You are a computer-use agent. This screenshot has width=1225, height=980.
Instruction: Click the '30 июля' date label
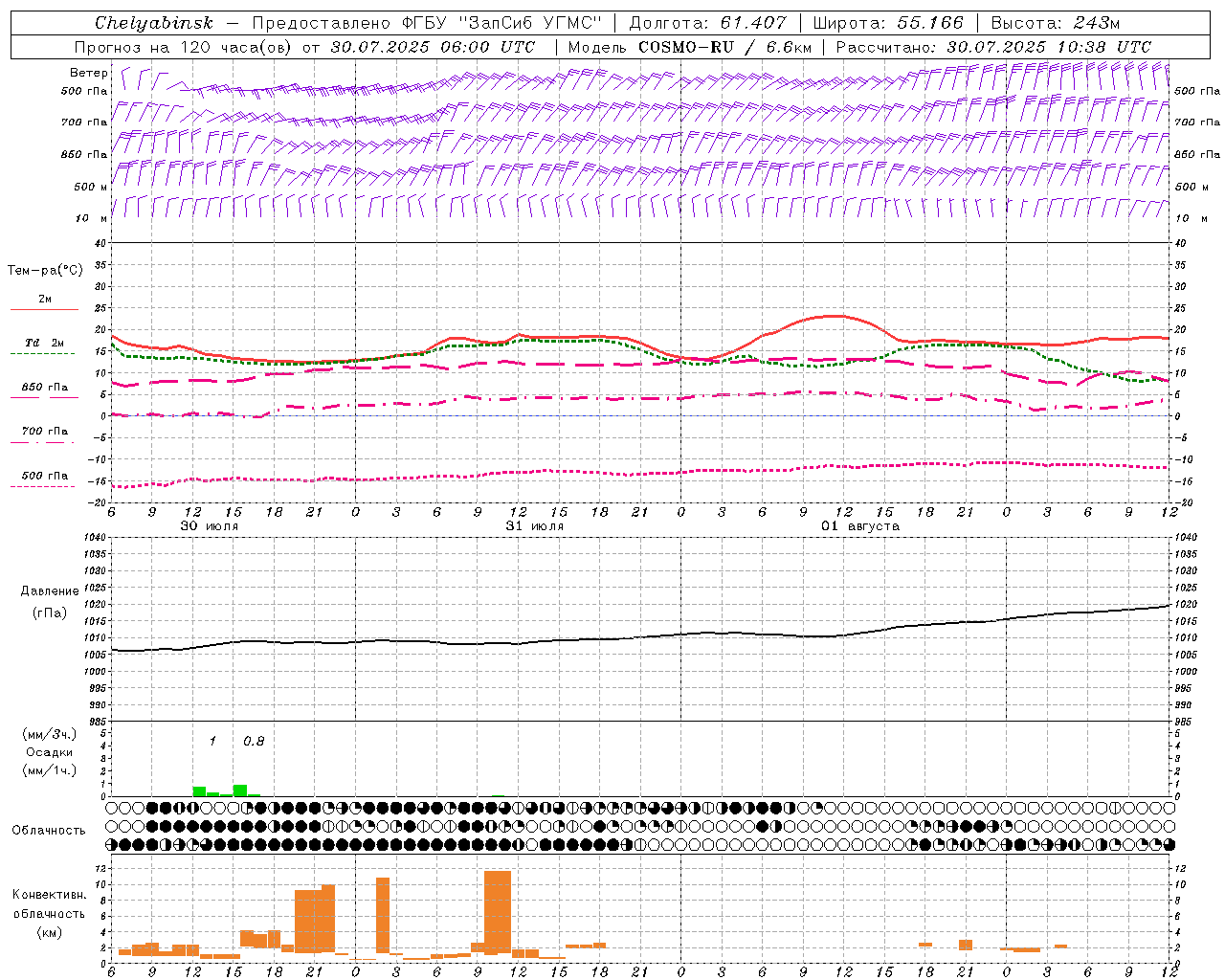pos(210,526)
